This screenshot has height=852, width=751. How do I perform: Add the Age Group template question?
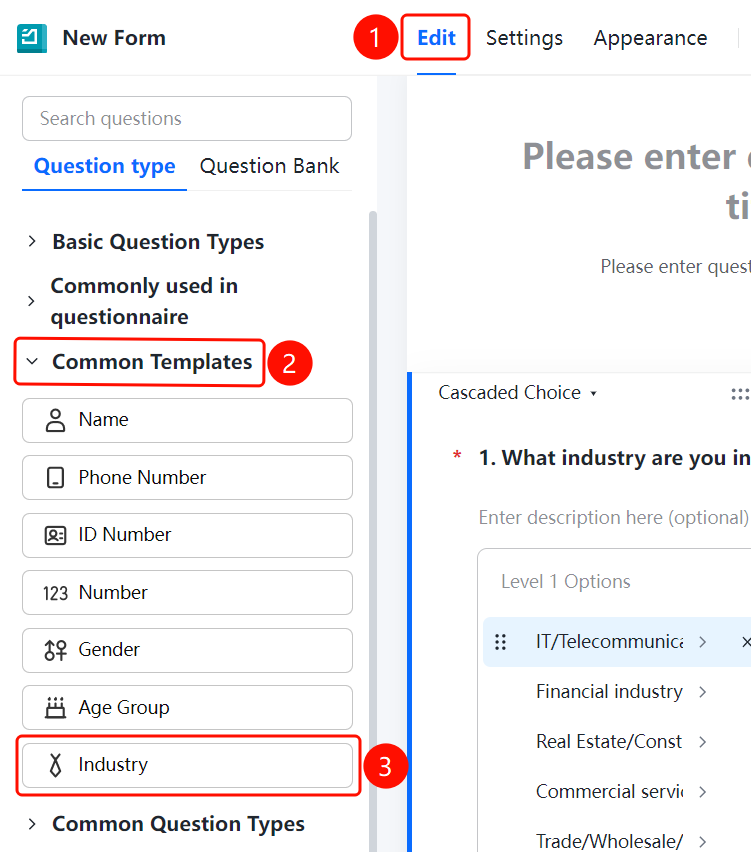187,707
